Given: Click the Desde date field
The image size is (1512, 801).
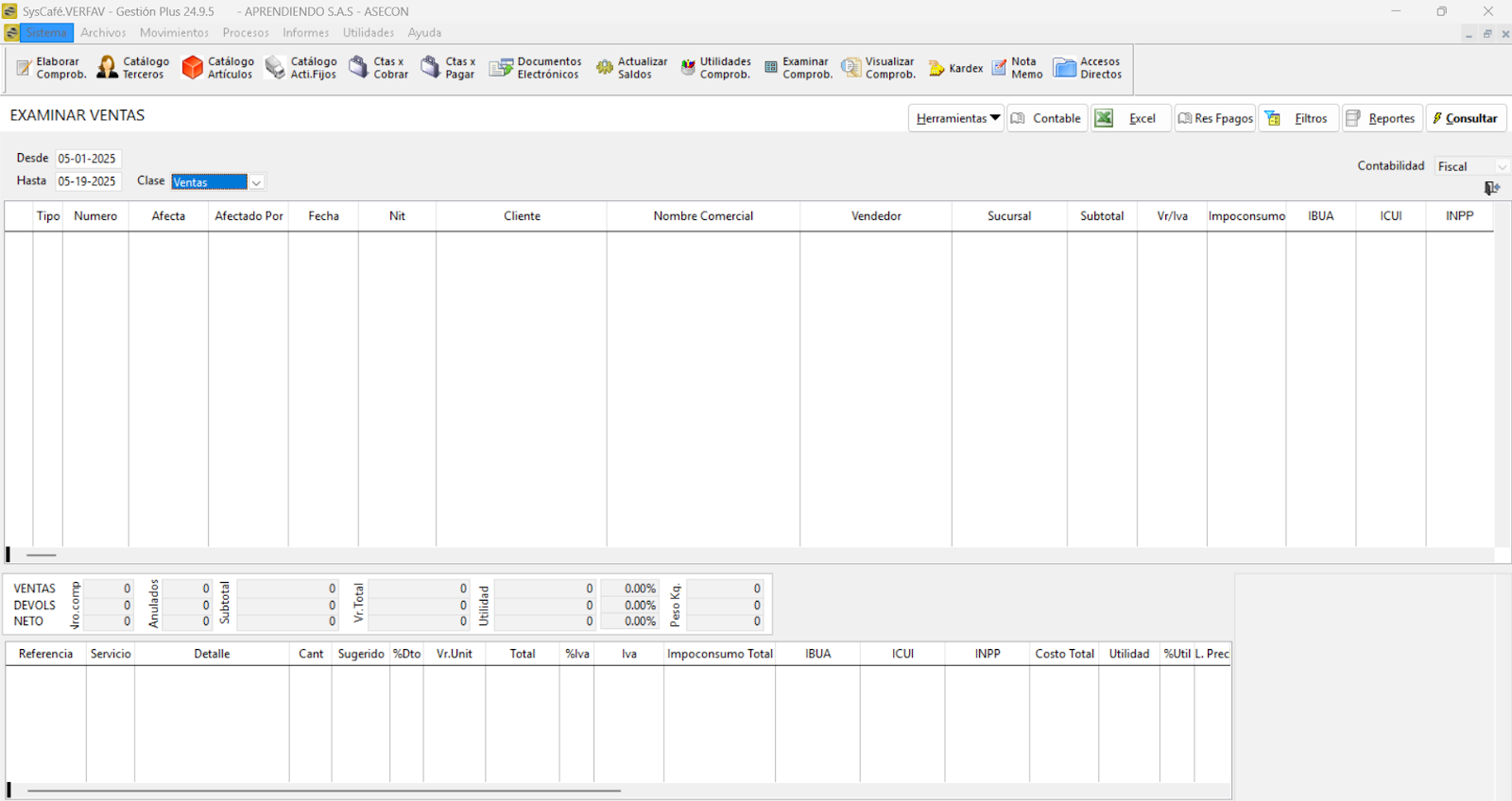Looking at the screenshot, I should [88, 159].
